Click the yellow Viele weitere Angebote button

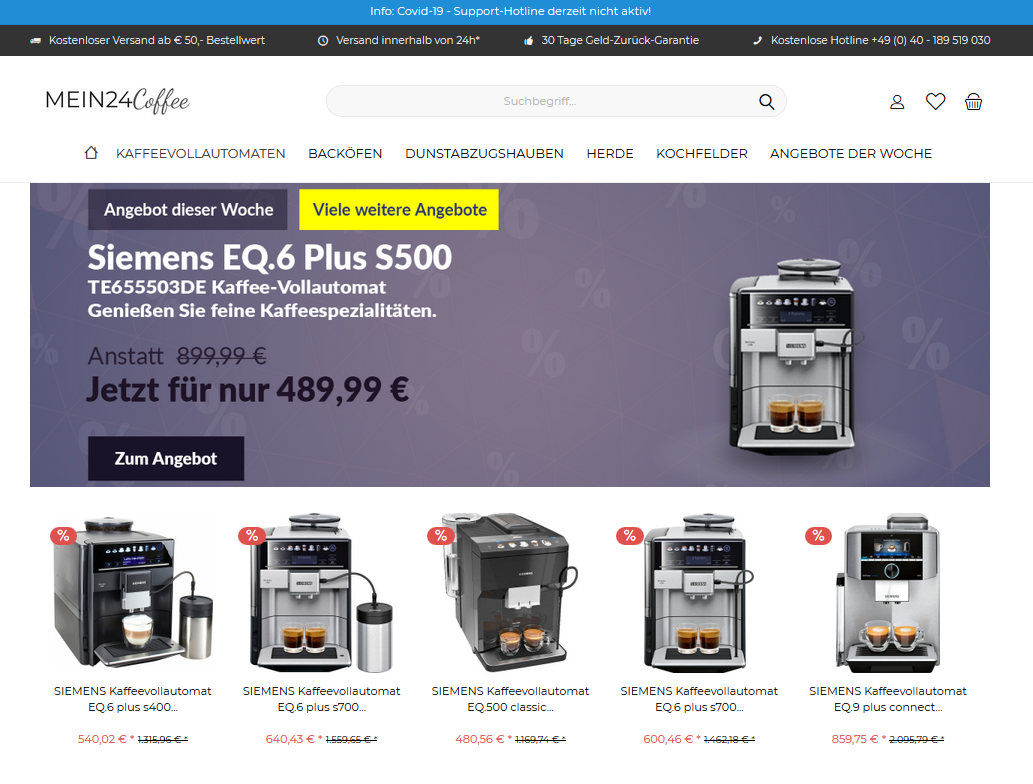(399, 210)
